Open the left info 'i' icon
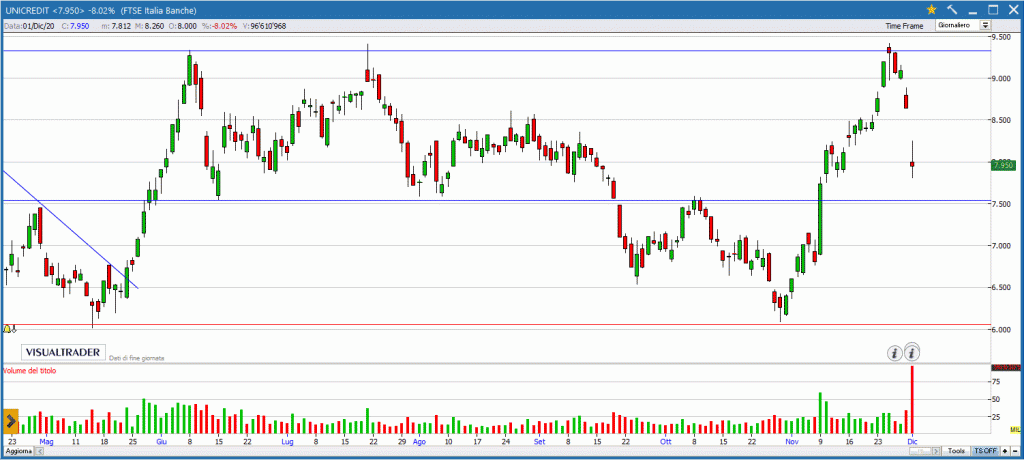 (894, 353)
